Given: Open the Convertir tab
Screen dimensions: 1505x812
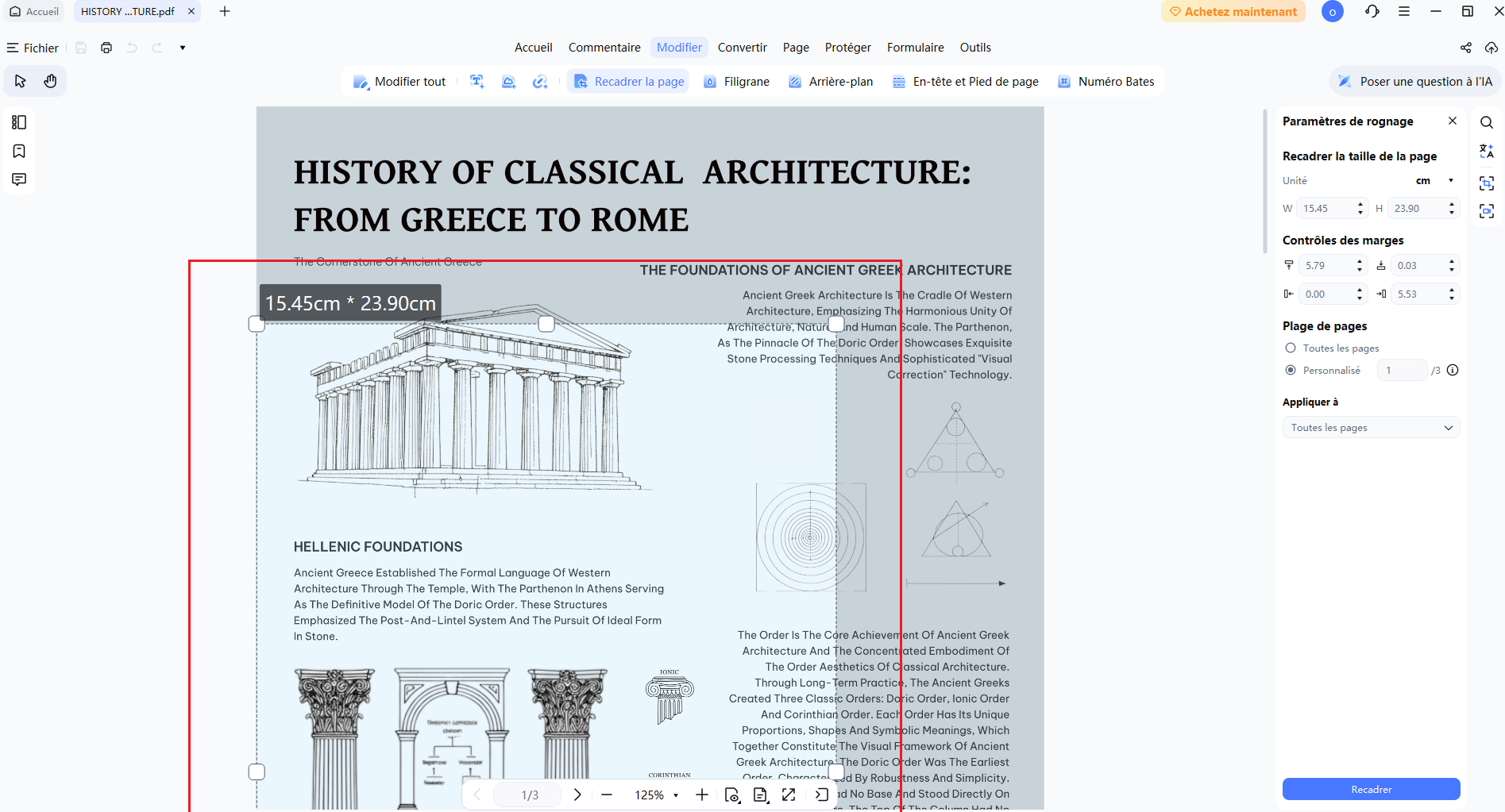Looking at the screenshot, I should pos(742,48).
